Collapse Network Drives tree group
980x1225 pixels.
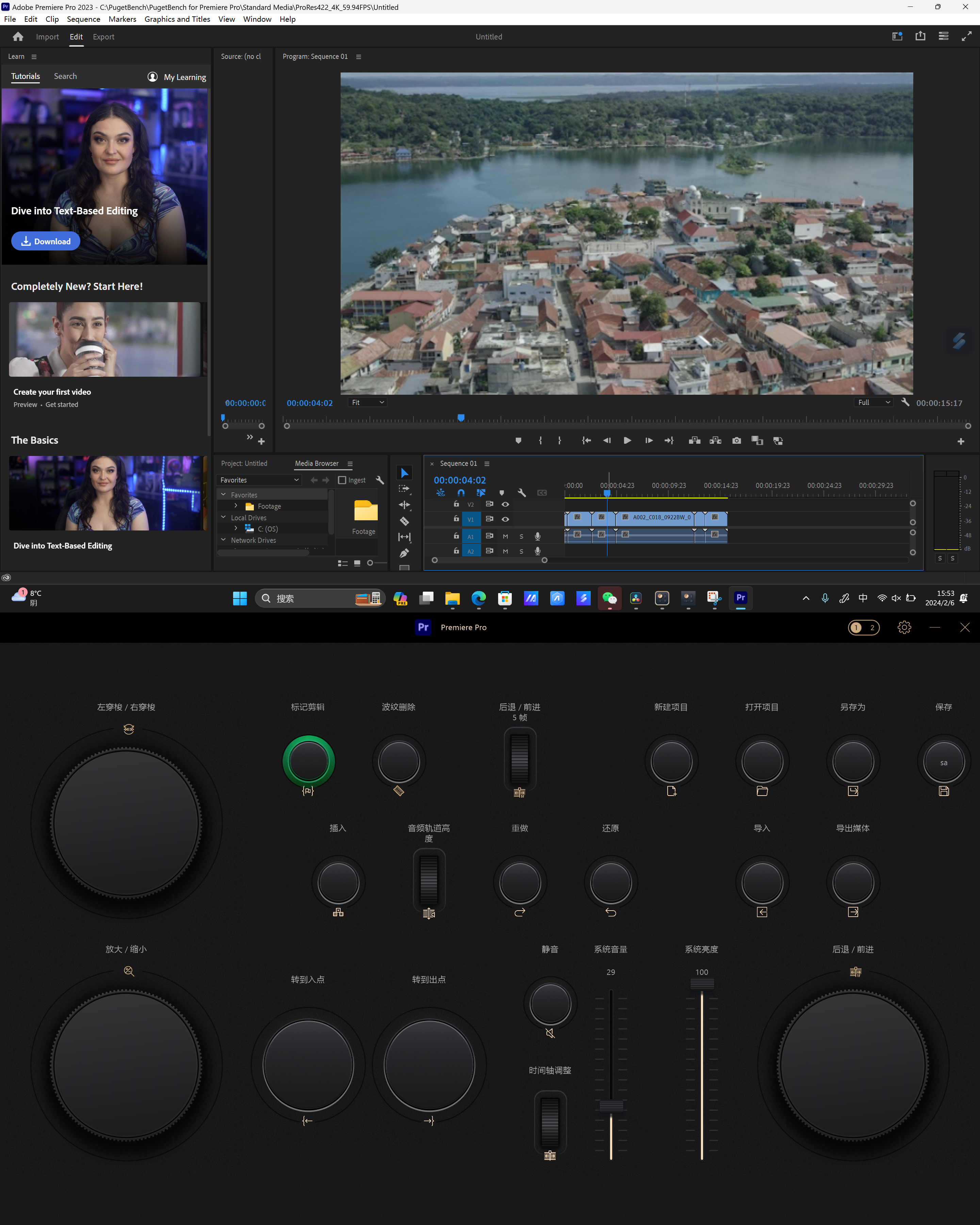click(223, 540)
